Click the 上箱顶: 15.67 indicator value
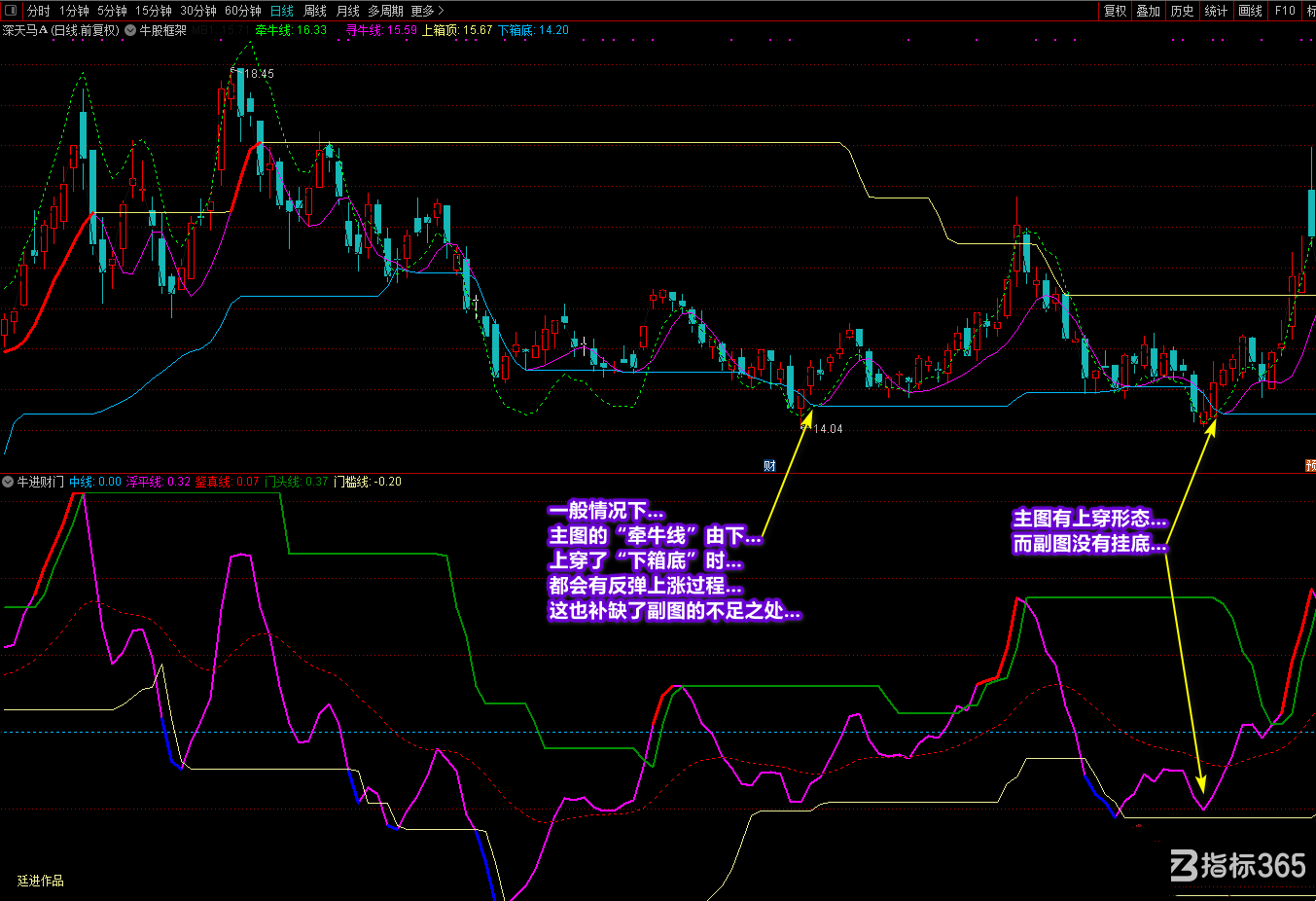 (457, 30)
